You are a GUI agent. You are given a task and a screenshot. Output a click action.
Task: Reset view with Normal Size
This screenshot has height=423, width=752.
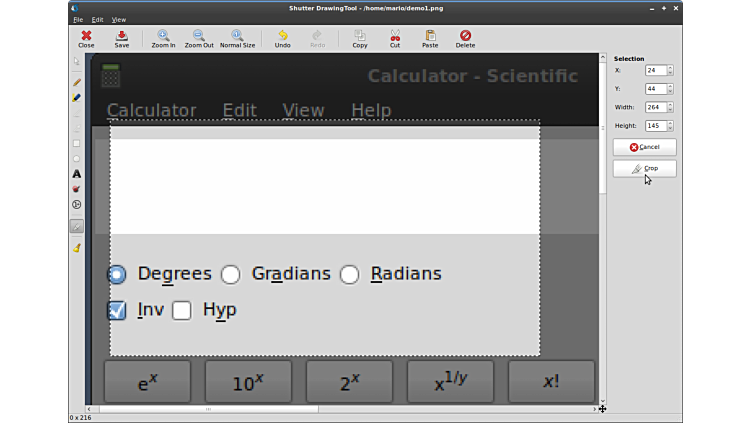tap(237, 38)
